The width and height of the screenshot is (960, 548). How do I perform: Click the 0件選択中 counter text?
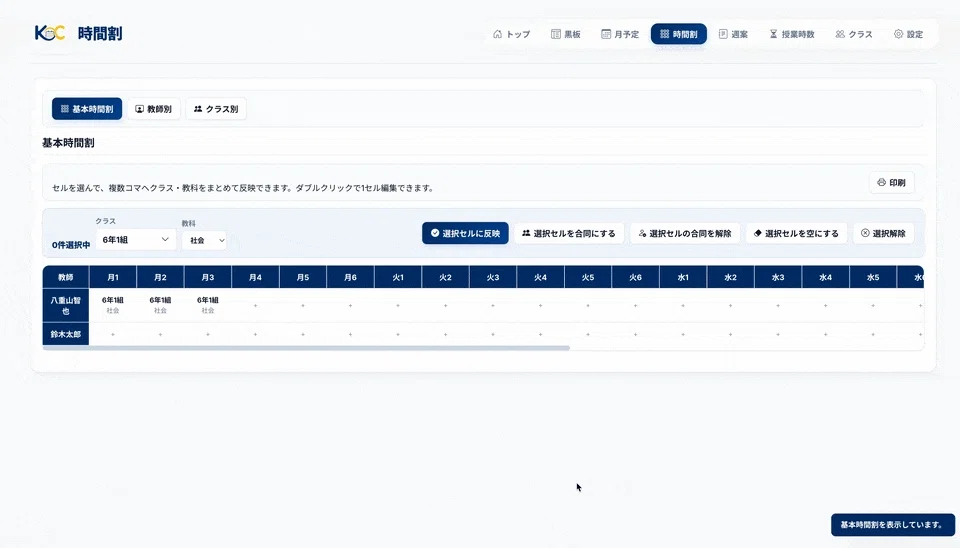click(x=71, y=245)
